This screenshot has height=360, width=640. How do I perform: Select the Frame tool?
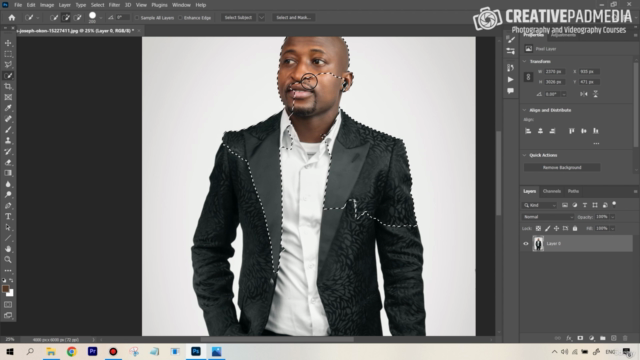[x=8, y=97]
